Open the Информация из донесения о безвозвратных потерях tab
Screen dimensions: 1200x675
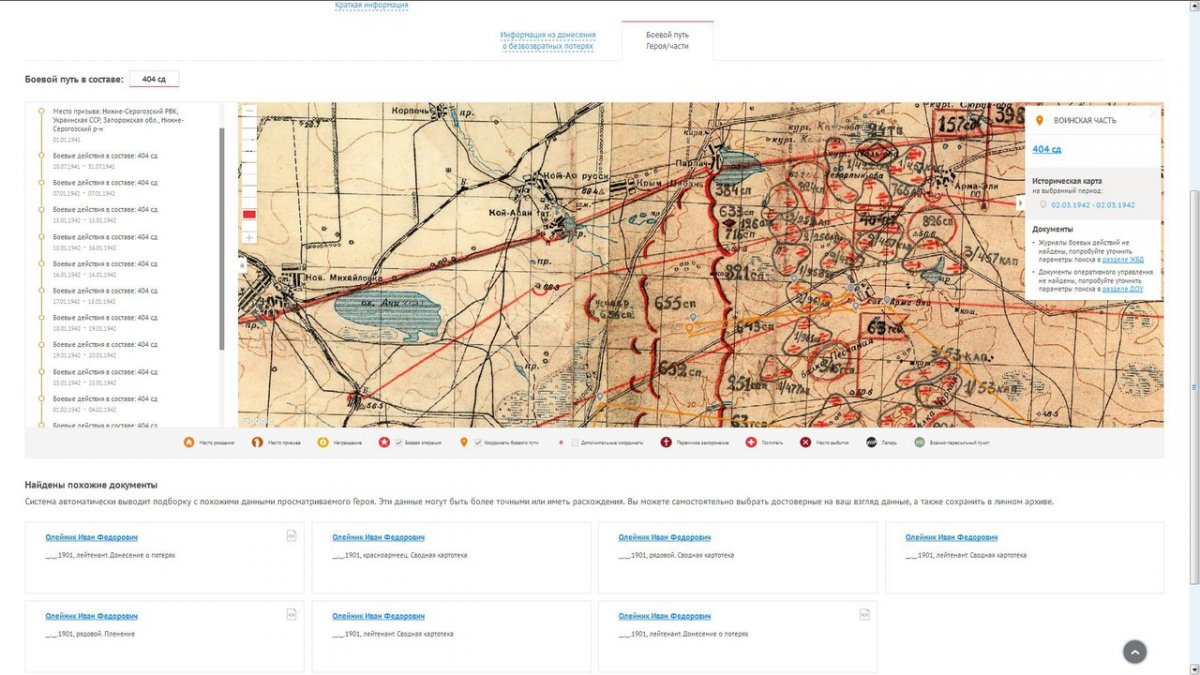547,41
